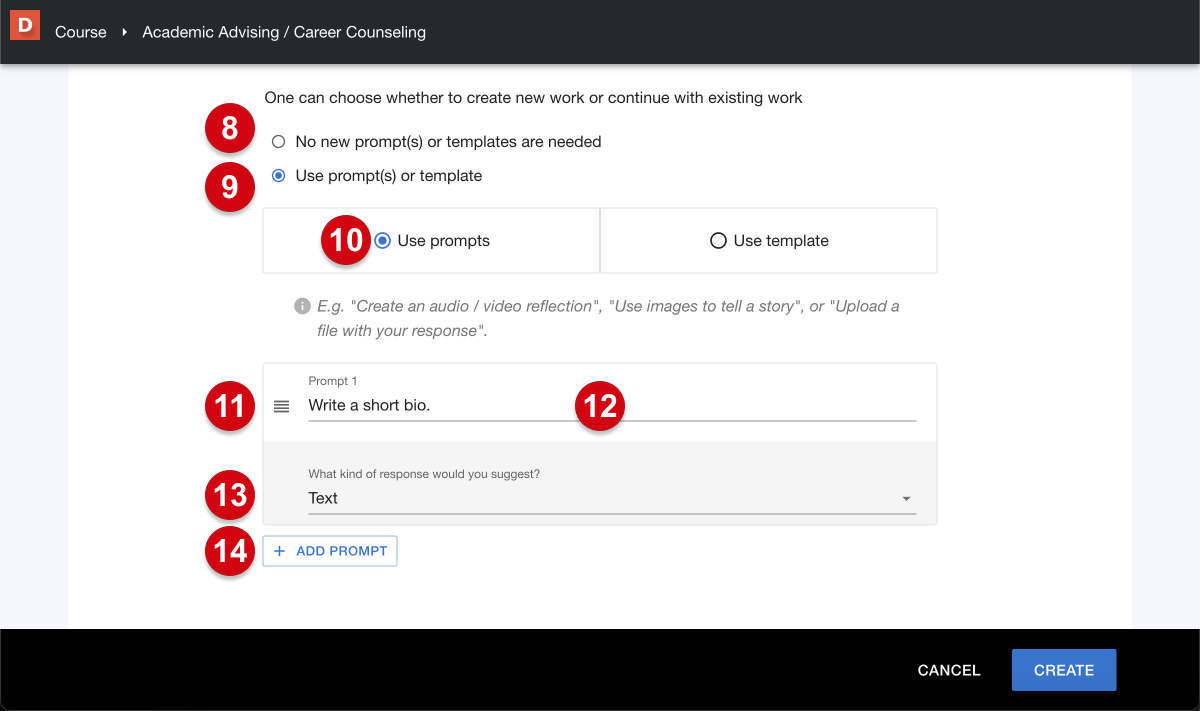This screenshot has width=1200, height=711.
Task: Click the drag handle beside Prompt 1
Action: tap(281, 406)
